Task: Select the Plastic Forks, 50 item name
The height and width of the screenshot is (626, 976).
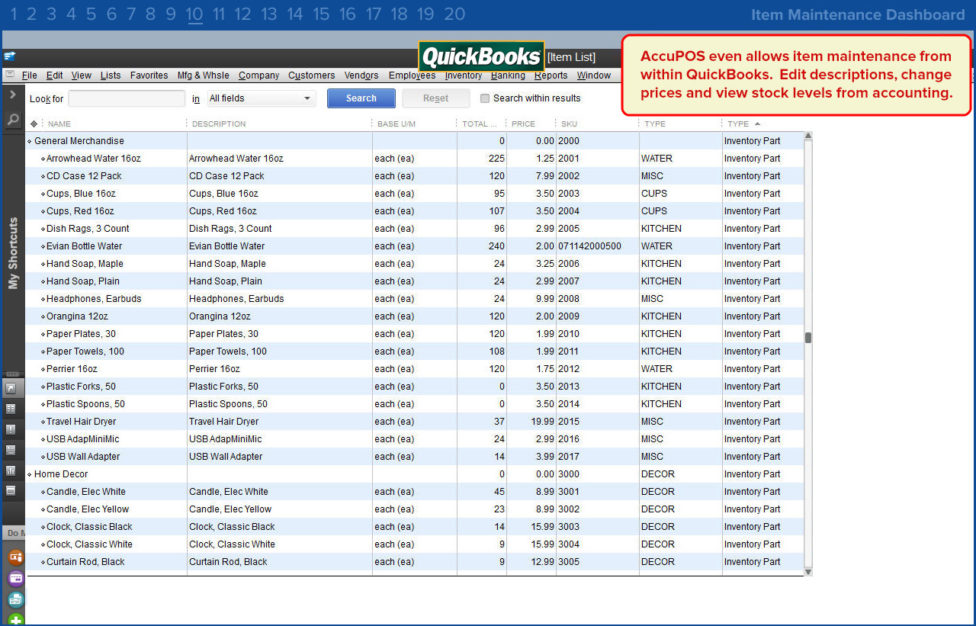Action: coord(81,386)
